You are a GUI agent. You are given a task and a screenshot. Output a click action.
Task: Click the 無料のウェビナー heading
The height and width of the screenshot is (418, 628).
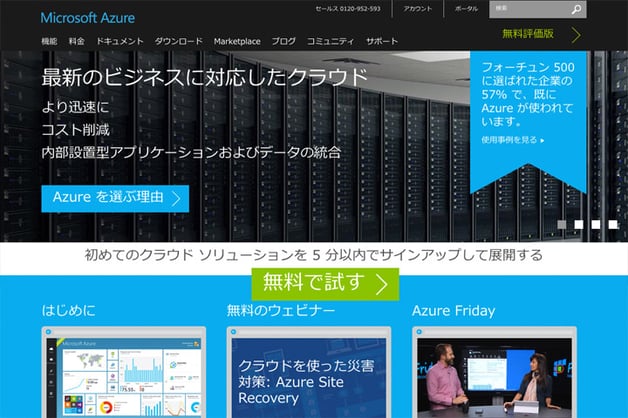click(x=281, y=311)
